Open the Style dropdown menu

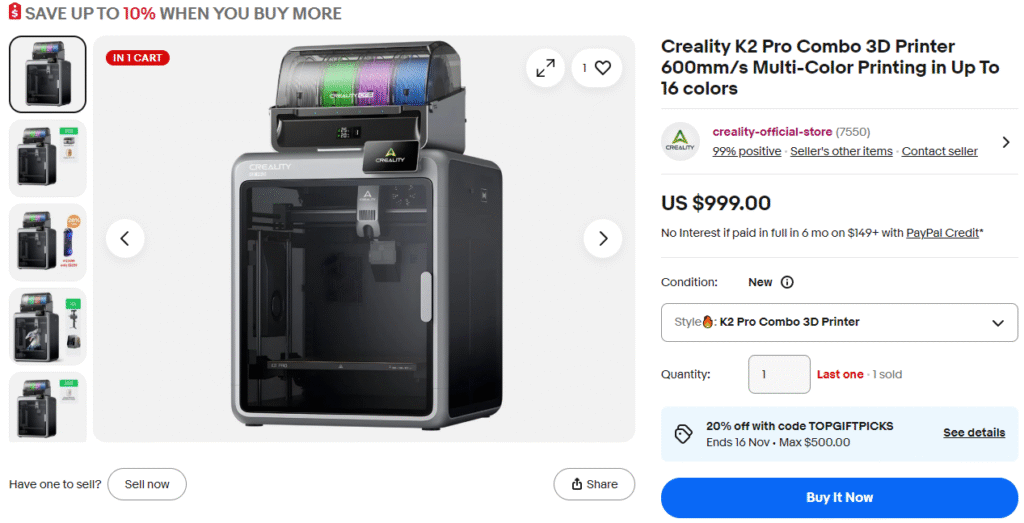tap(839, 322)
